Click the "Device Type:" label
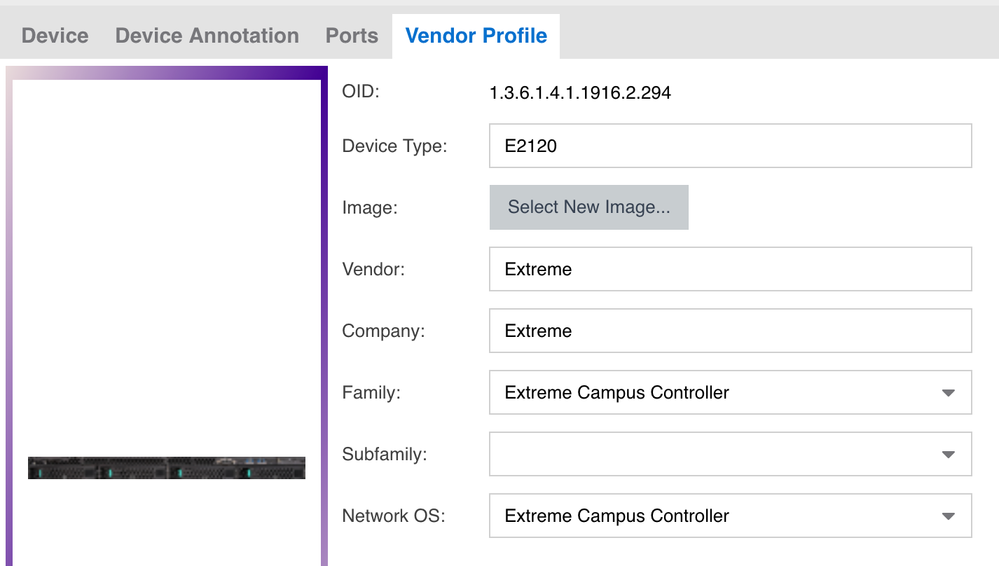 (x=394, y=146)
